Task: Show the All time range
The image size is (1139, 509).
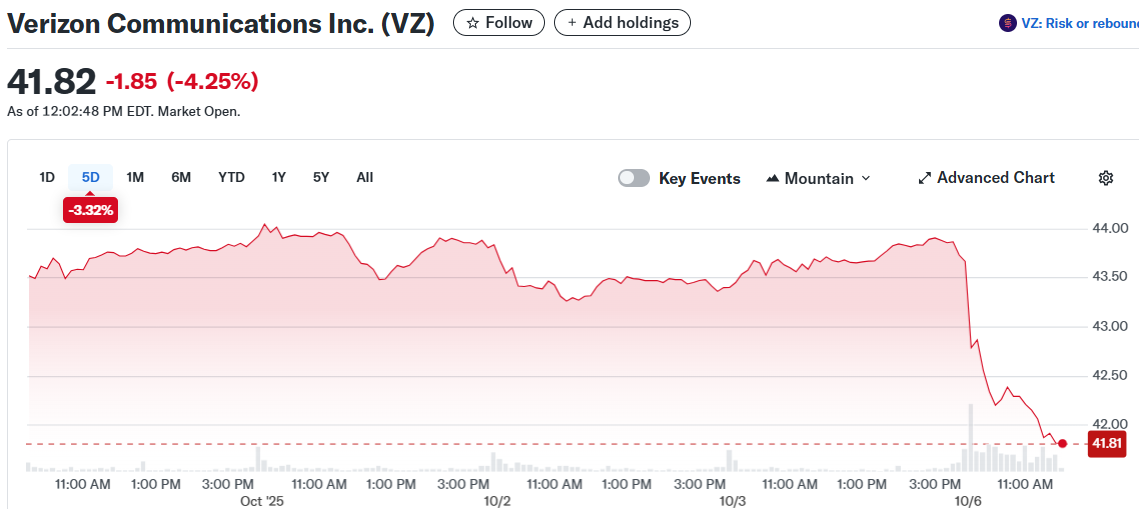Action: (x=365, y=177)
